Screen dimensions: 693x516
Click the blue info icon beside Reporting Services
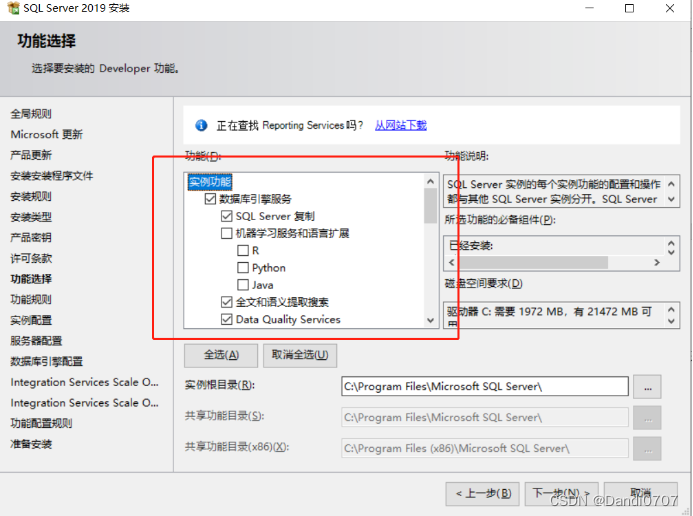[201, 125]
